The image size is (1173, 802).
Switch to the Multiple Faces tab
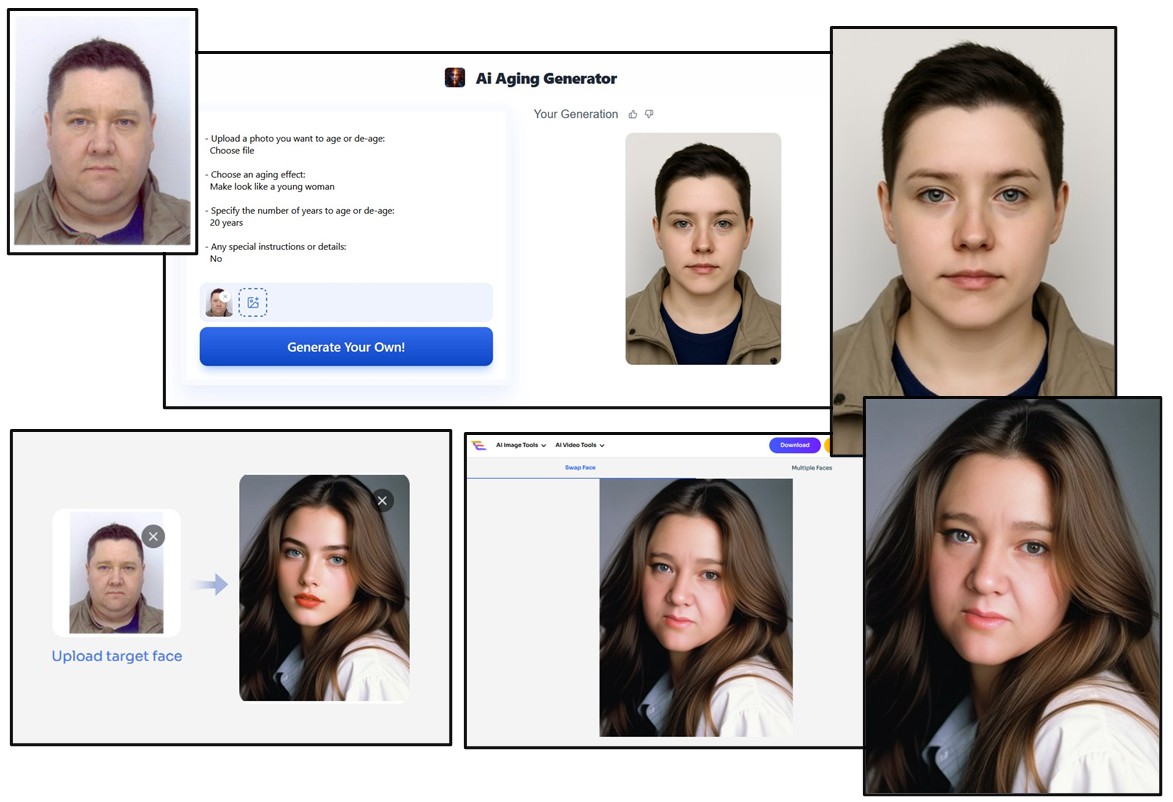[811, 468]
